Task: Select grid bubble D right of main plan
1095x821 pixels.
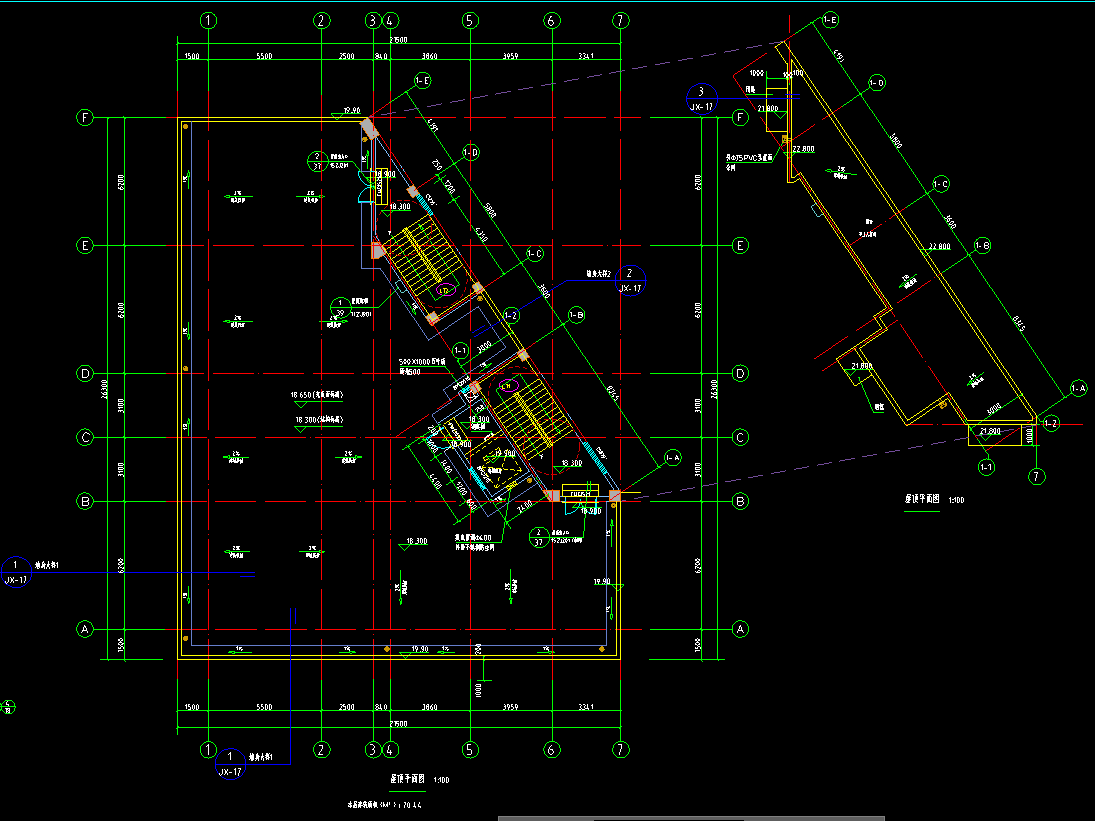Action: [x=741, y=374]
